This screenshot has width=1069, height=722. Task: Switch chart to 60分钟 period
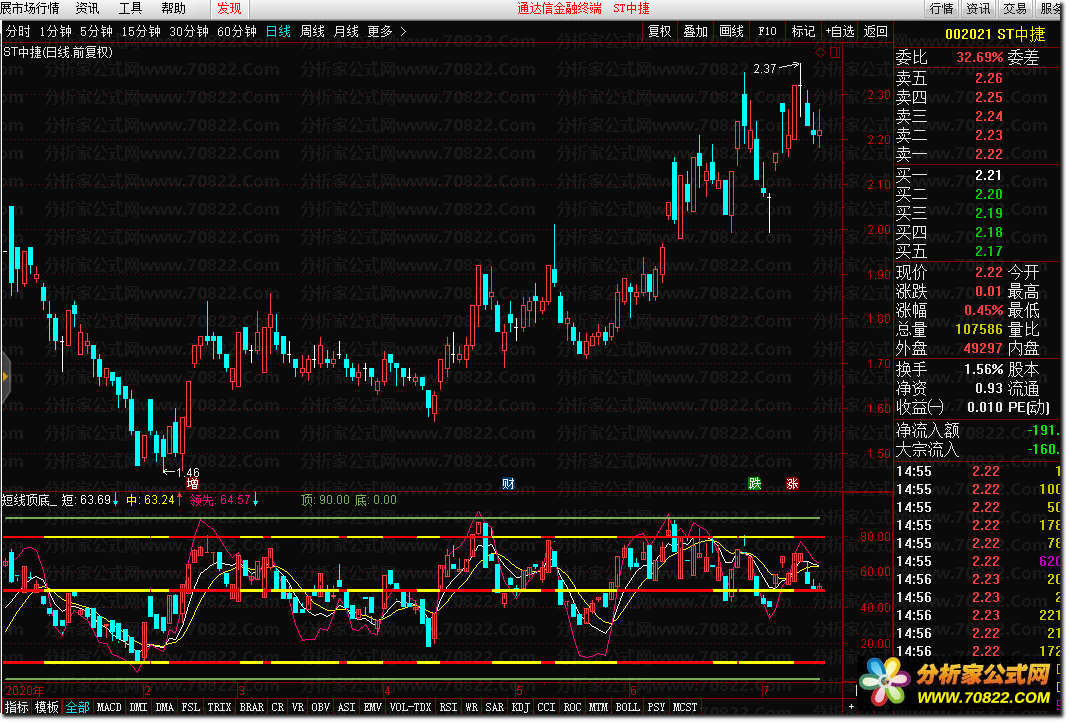(x=237, y=31)
